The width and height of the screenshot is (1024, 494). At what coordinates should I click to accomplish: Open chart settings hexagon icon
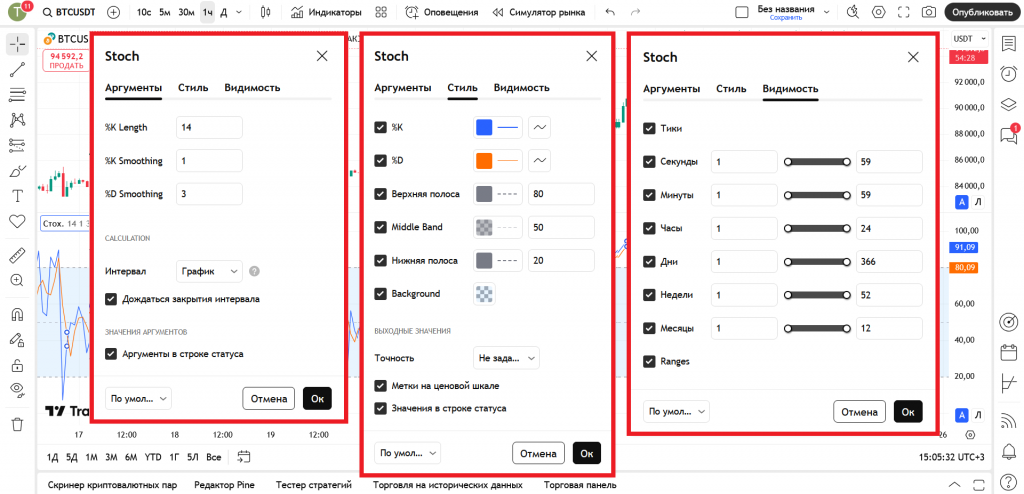coord(878,12)
